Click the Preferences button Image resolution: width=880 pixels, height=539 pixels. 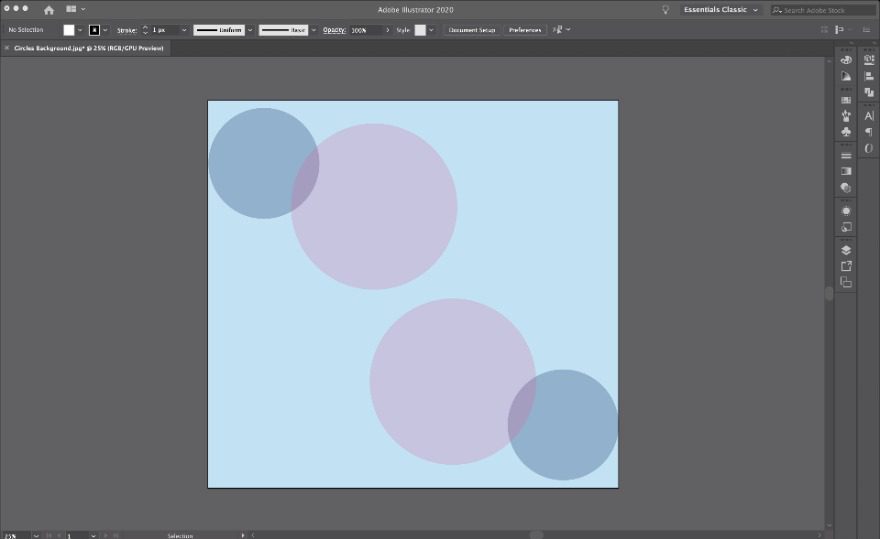(x=525, y=30)
